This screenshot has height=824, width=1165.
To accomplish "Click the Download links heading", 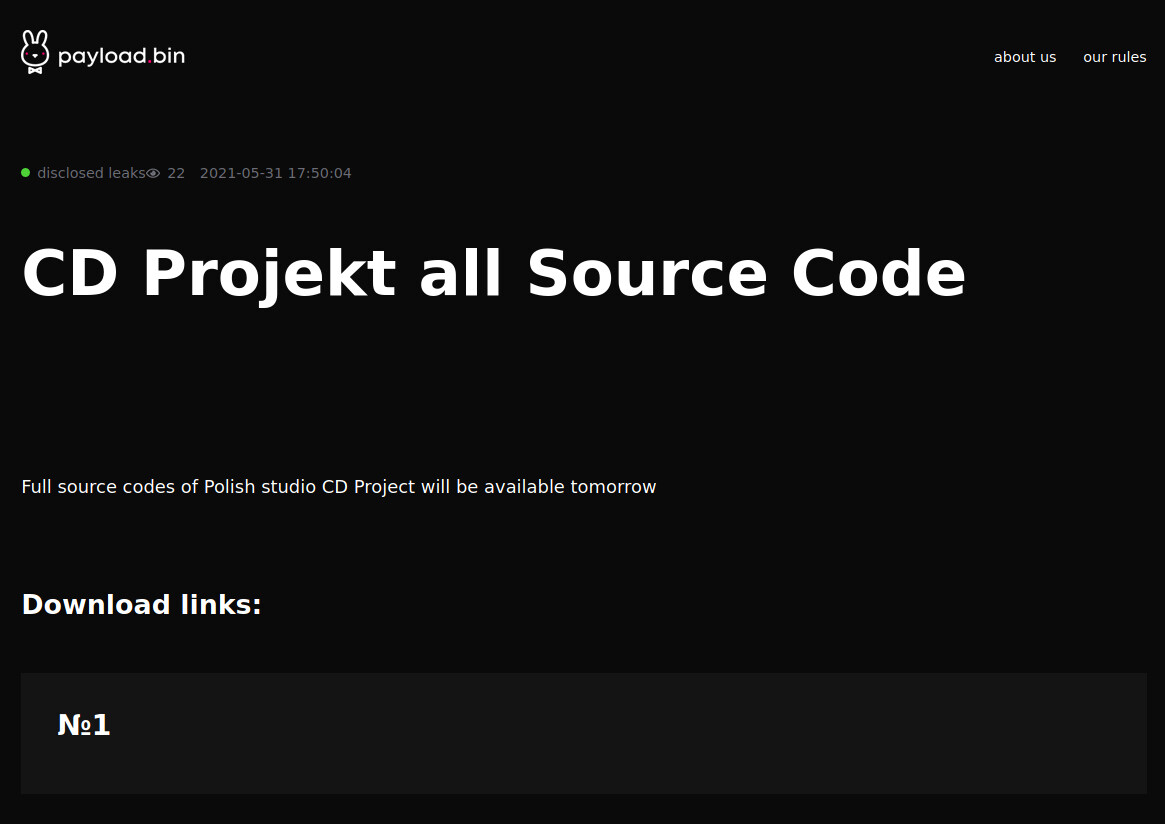I will [141, 604].
